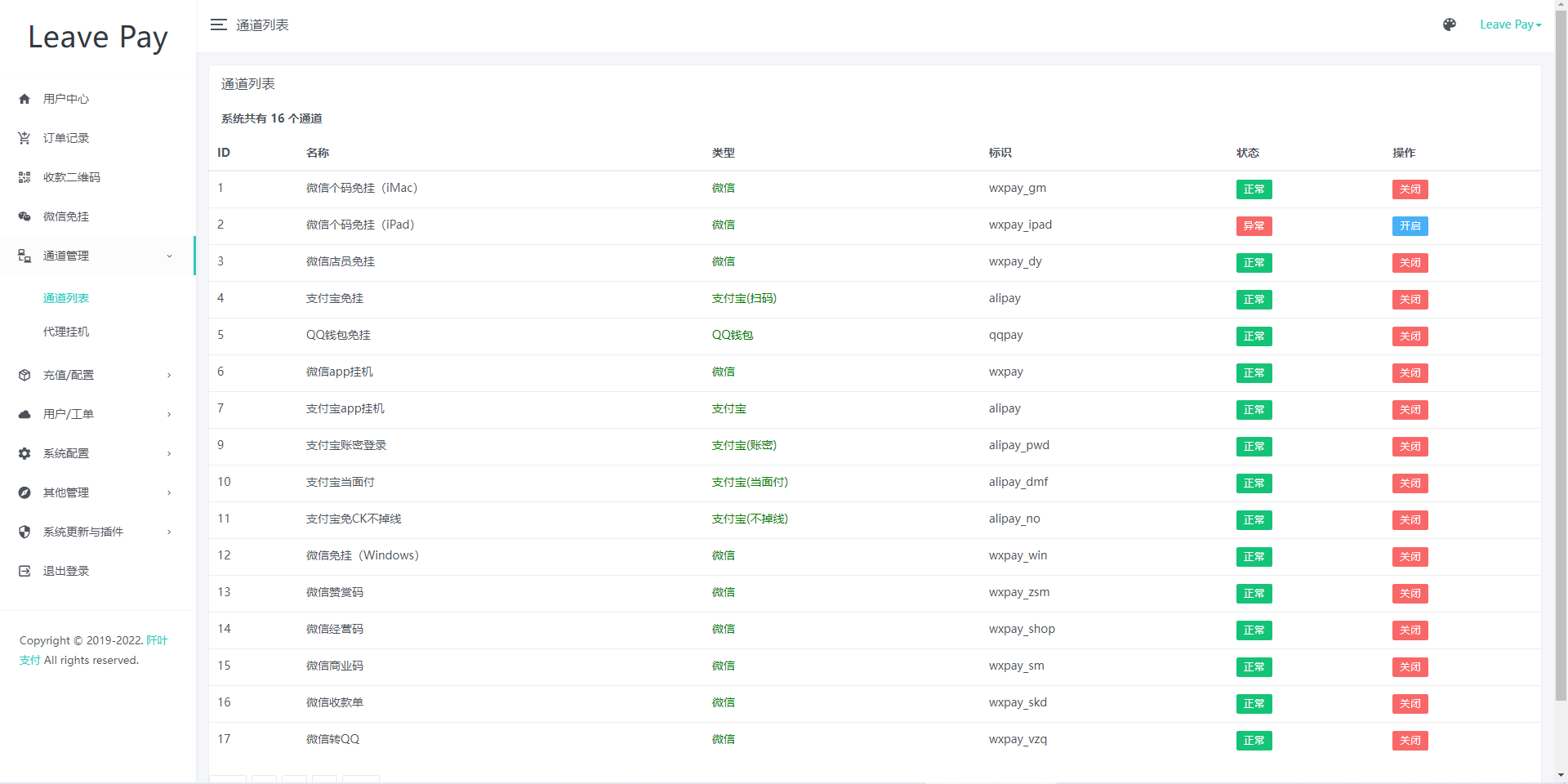Click 关闭 for alipay_pwd channel

1410,447
